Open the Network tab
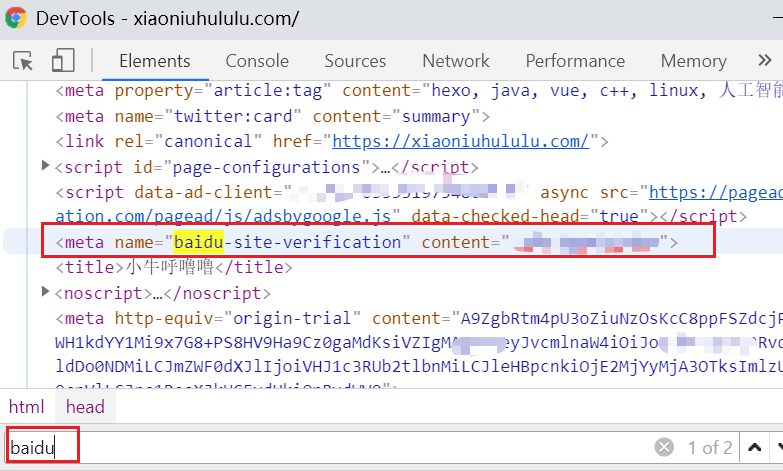 (x=456, y=61)
